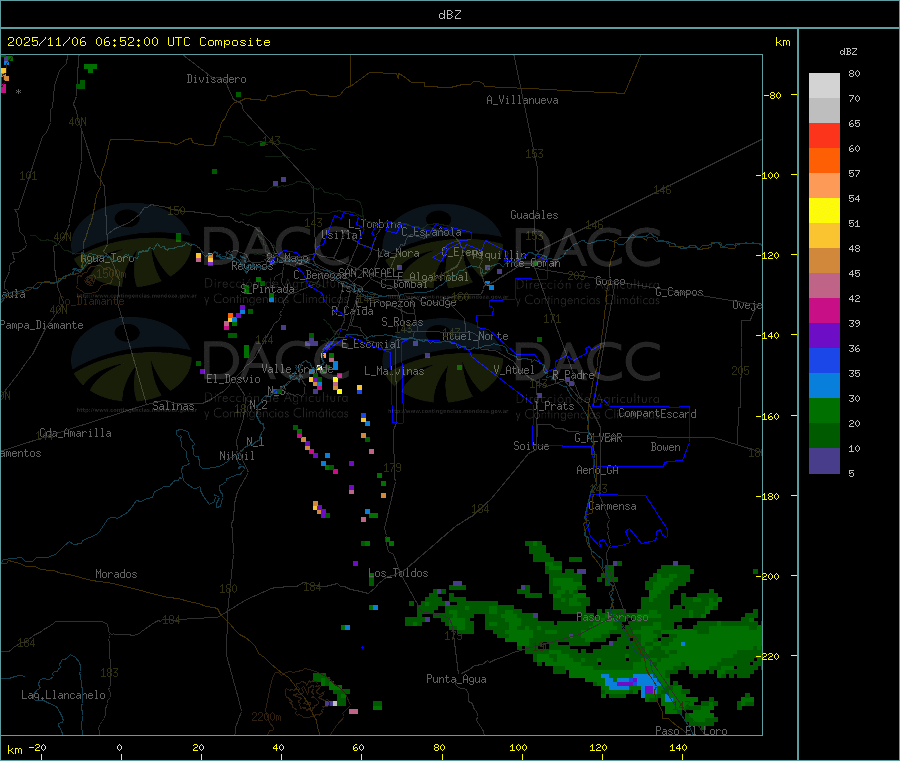Image resolution: width=900 pixels, height=761 pixels.
Task: Click the C_Española place label
Action: click(432, 232)
